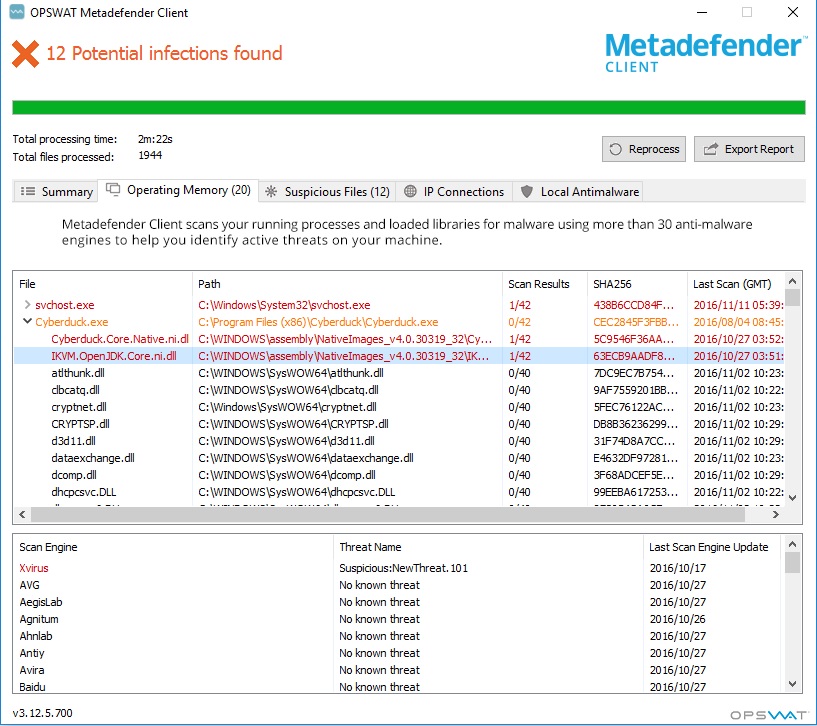
Task: Open the Suspicious Files (12) tab
Action: [327, 191]
